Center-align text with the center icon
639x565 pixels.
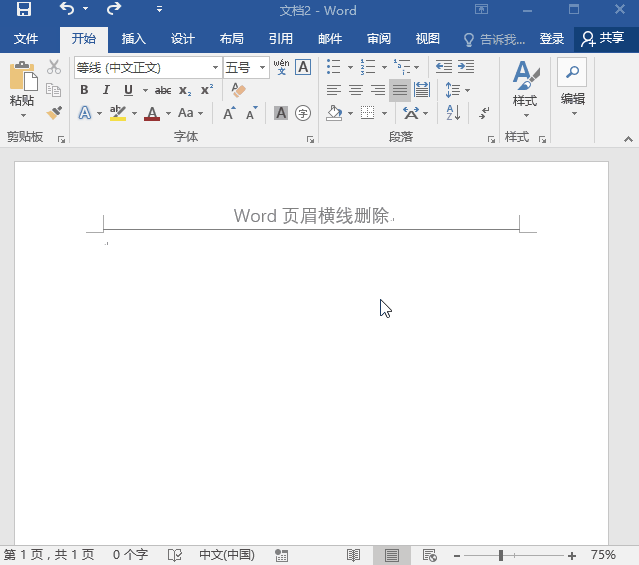(356, 90)
